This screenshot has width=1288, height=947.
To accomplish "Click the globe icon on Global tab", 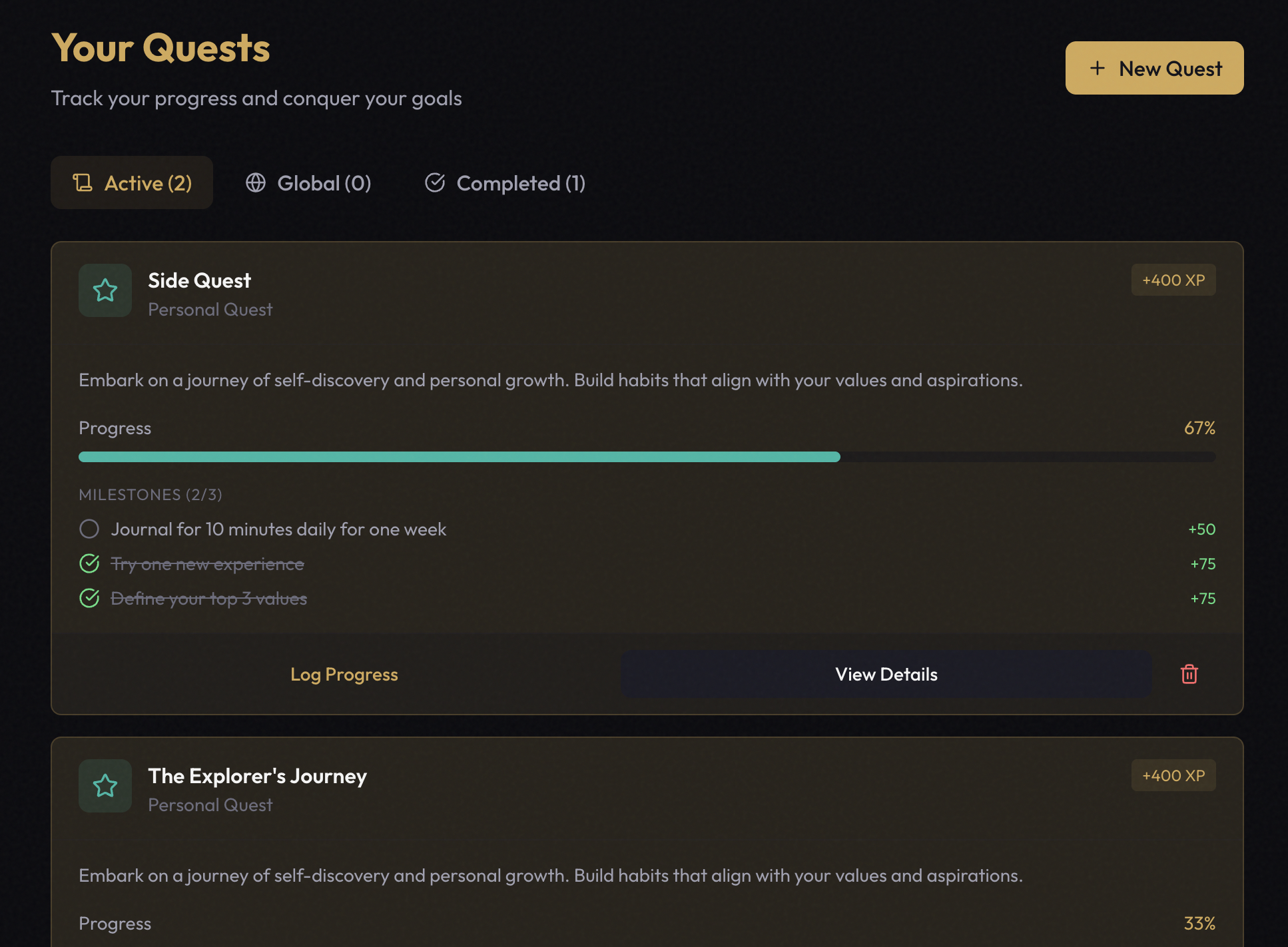I will pyautogui.click(x=256, y=182).
